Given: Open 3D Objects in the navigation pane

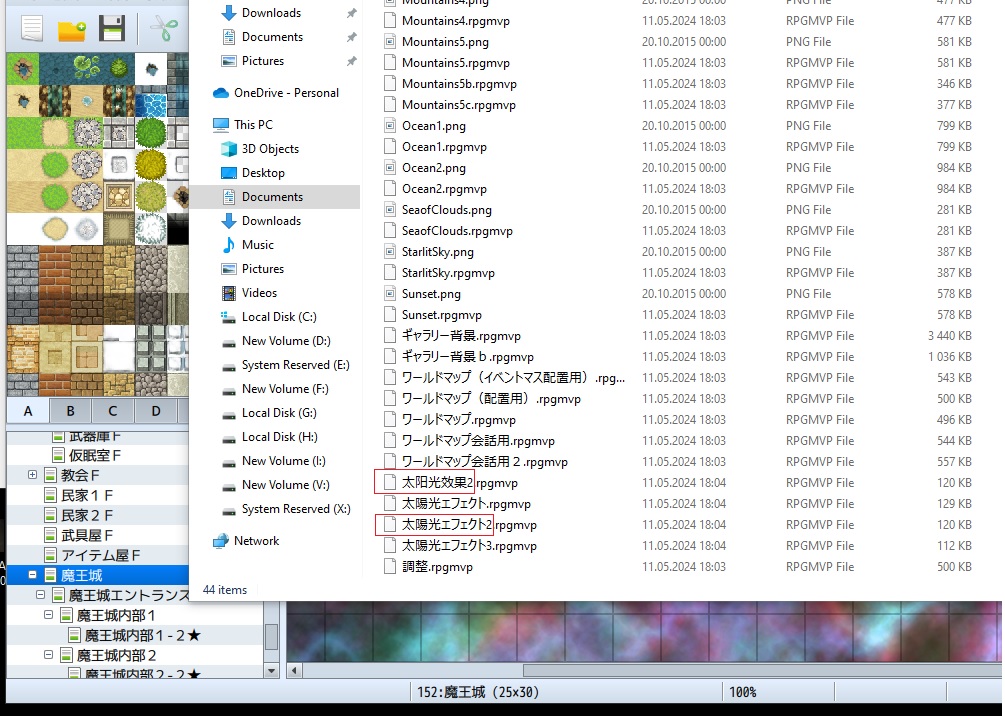Looking at the screenshot, I should [x=270, y=149].
